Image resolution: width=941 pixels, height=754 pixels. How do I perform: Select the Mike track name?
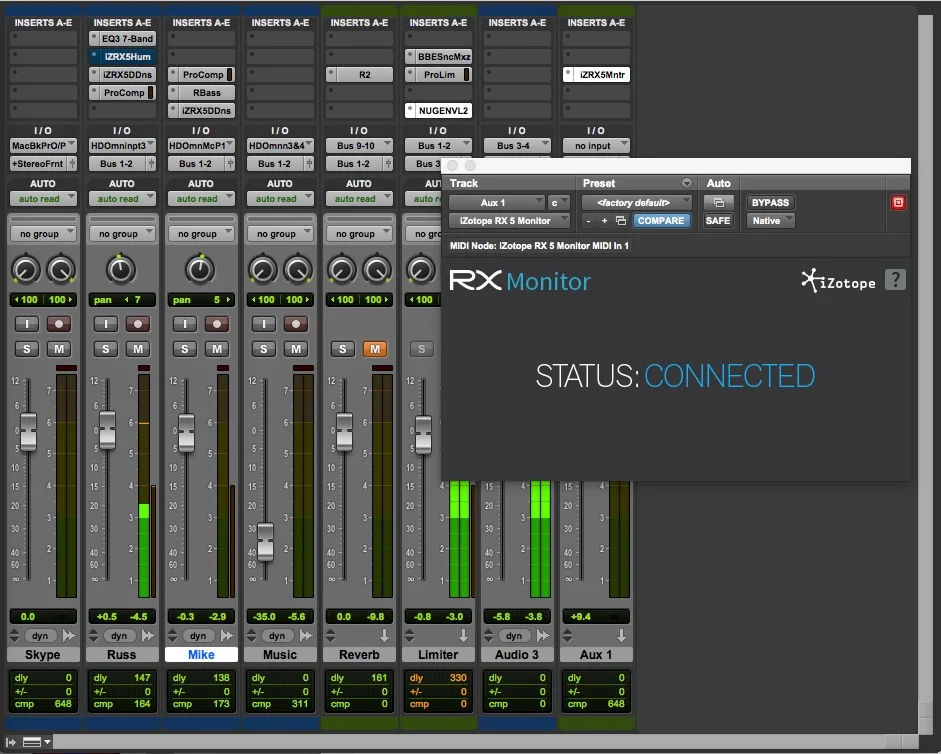point(201,654)
